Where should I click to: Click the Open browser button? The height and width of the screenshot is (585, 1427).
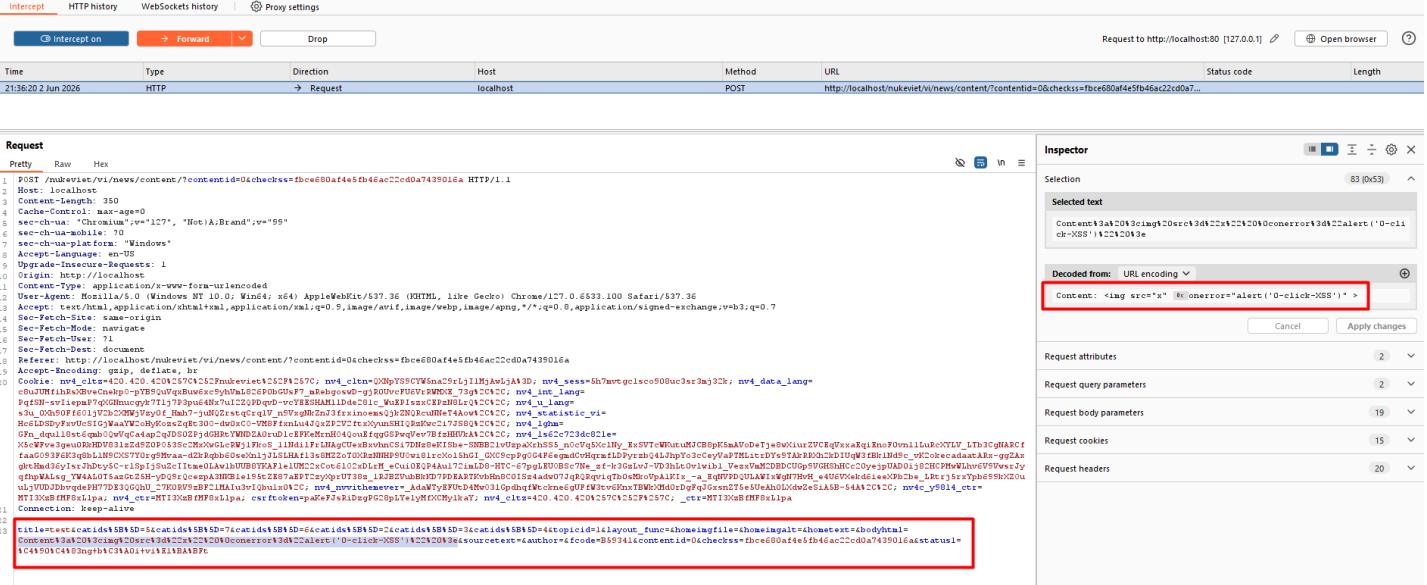1341,39
